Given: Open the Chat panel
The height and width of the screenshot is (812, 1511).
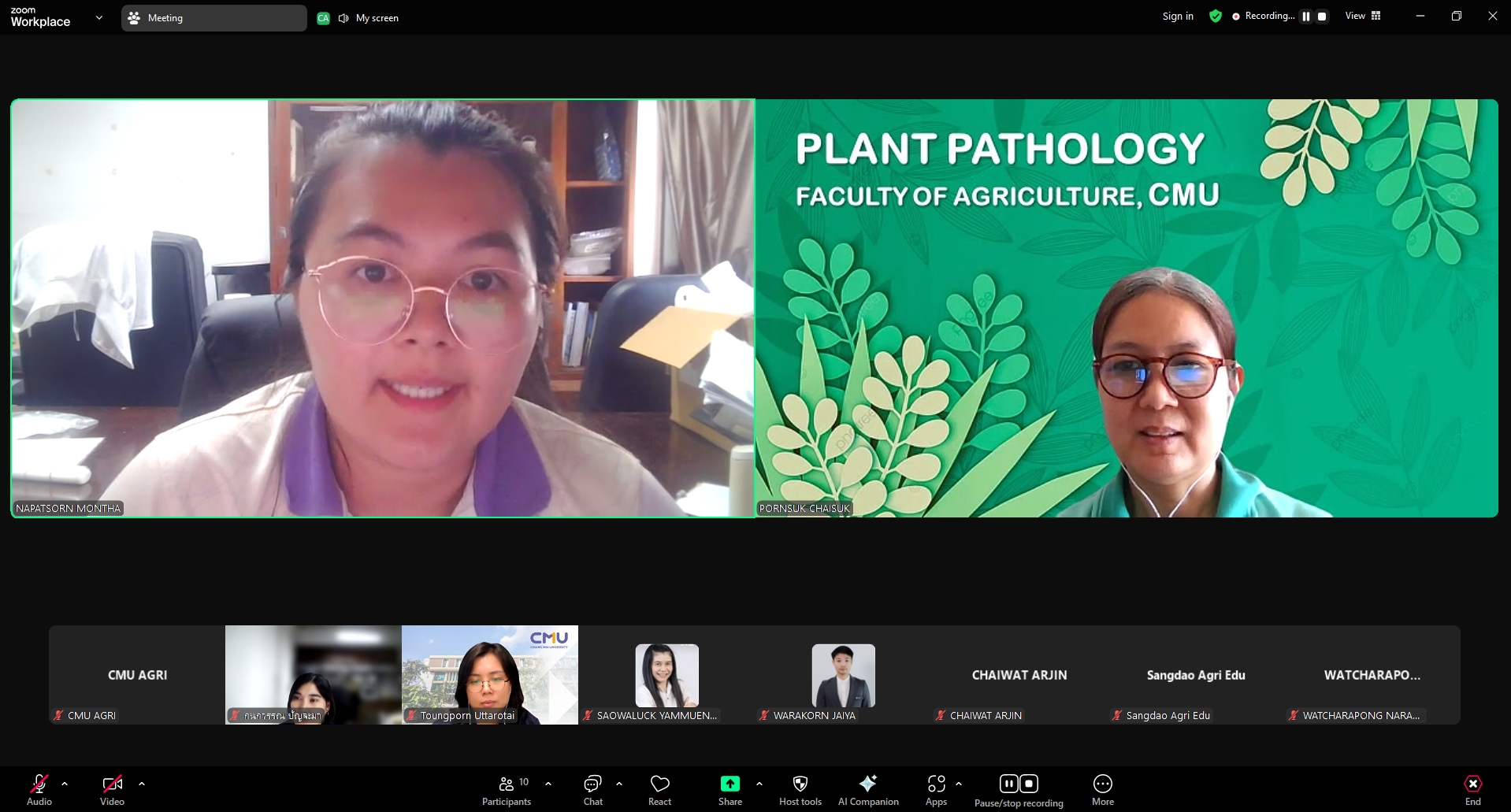Looking at the screenshot, I should 592,790.
